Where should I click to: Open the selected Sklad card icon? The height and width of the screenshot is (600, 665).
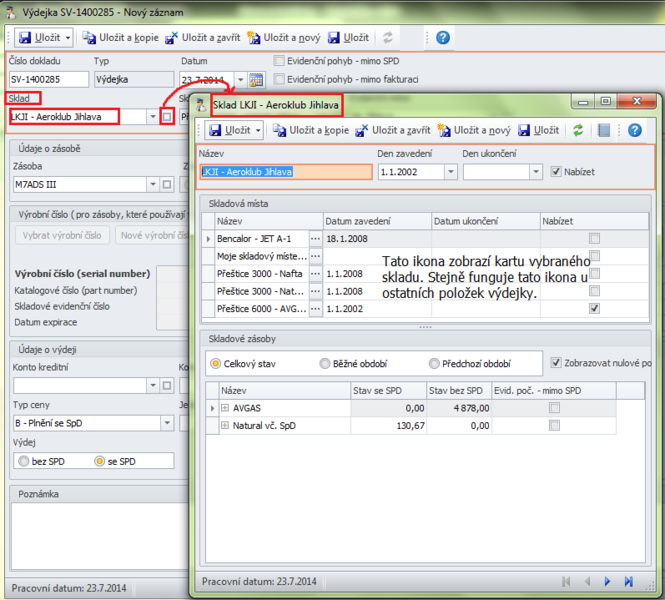167,117
